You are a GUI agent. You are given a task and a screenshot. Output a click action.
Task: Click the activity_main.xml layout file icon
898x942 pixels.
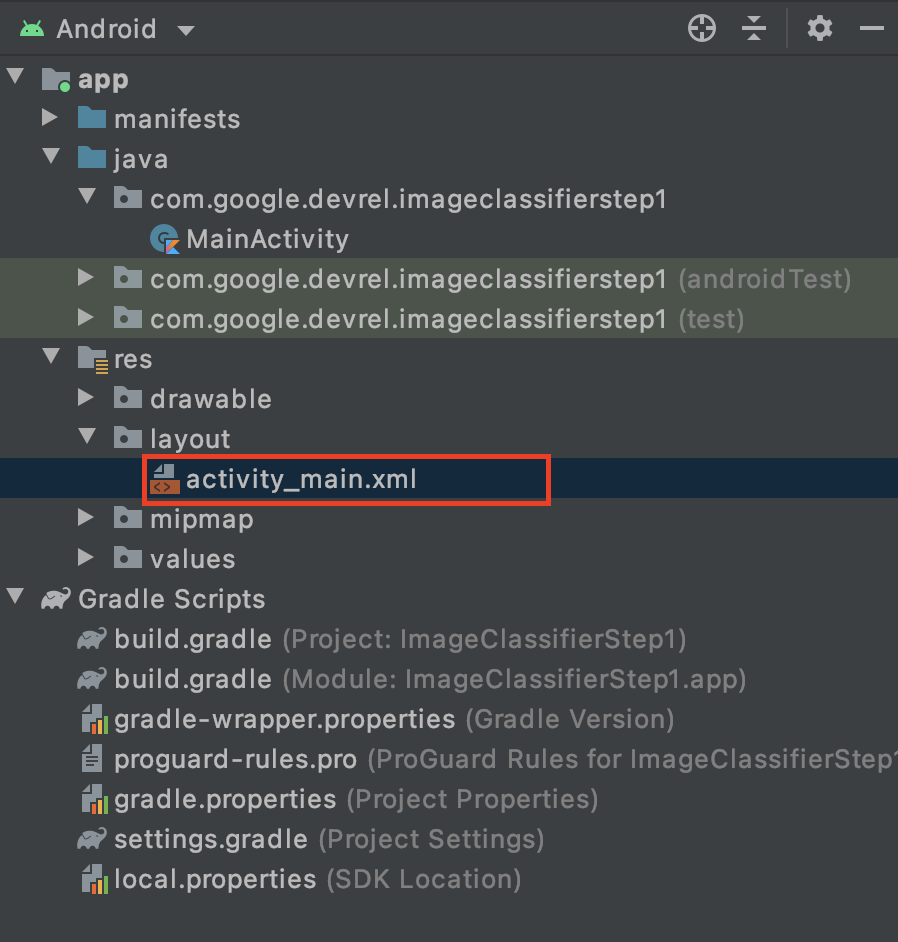[163, 479]
